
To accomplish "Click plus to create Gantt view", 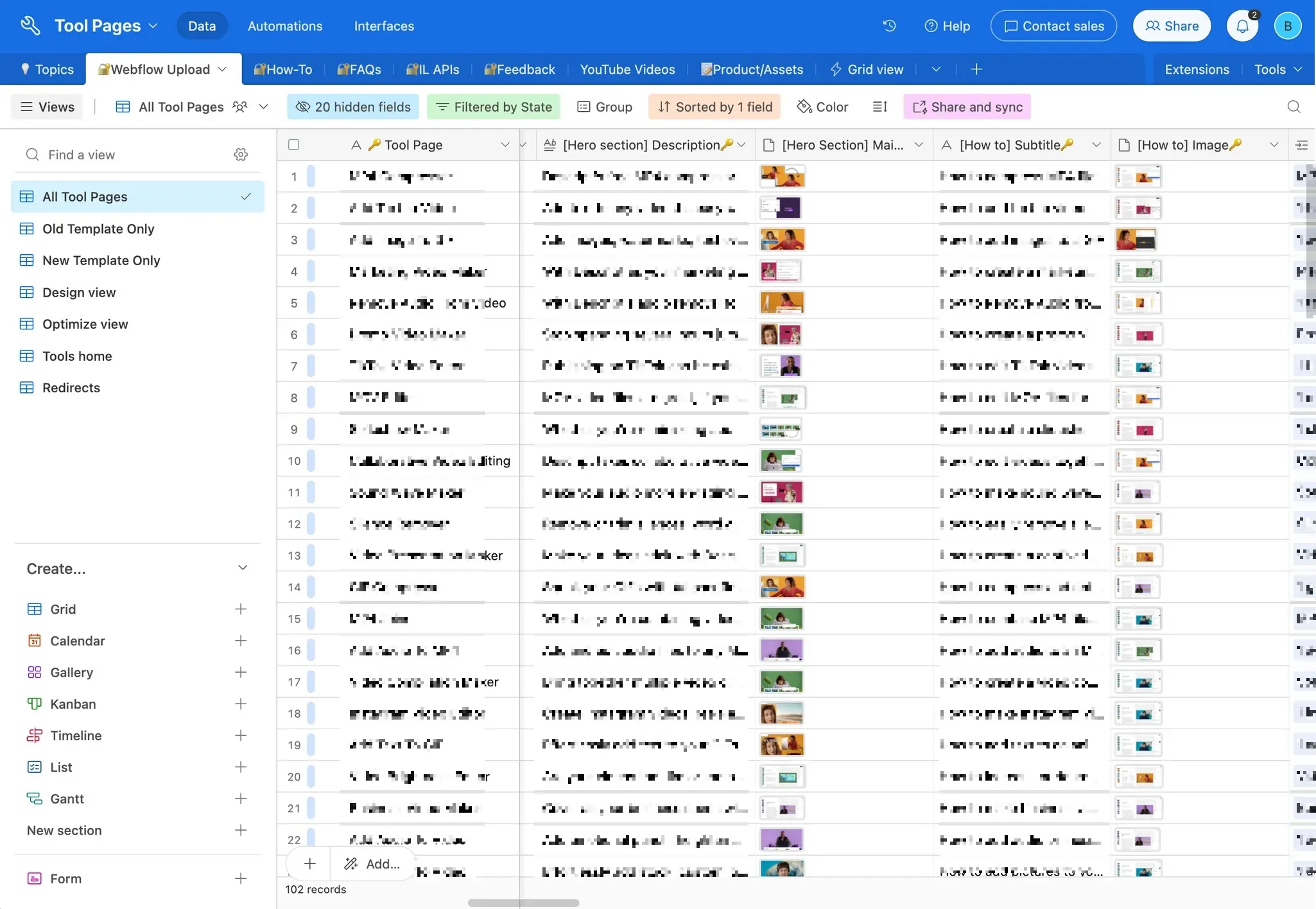I will [x=241, y=799].
